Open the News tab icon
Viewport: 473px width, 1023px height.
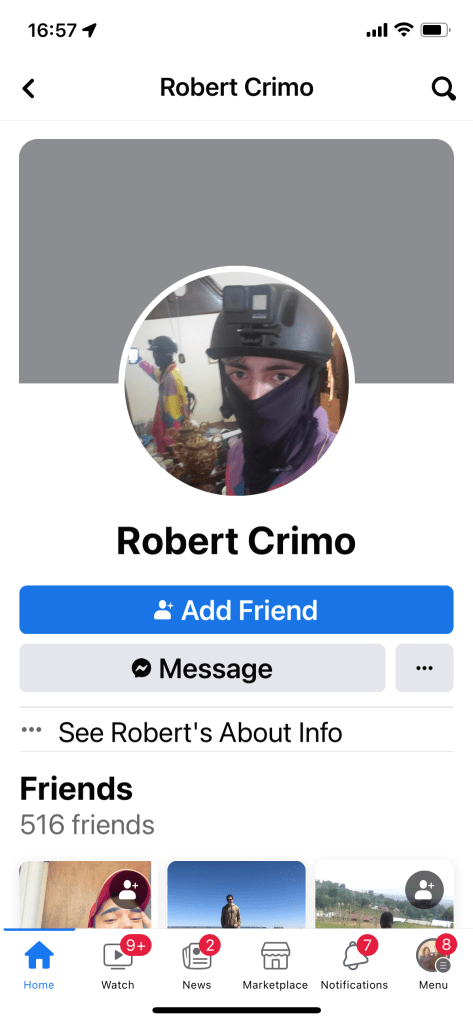pyautogui.click(x=196, y=957)
